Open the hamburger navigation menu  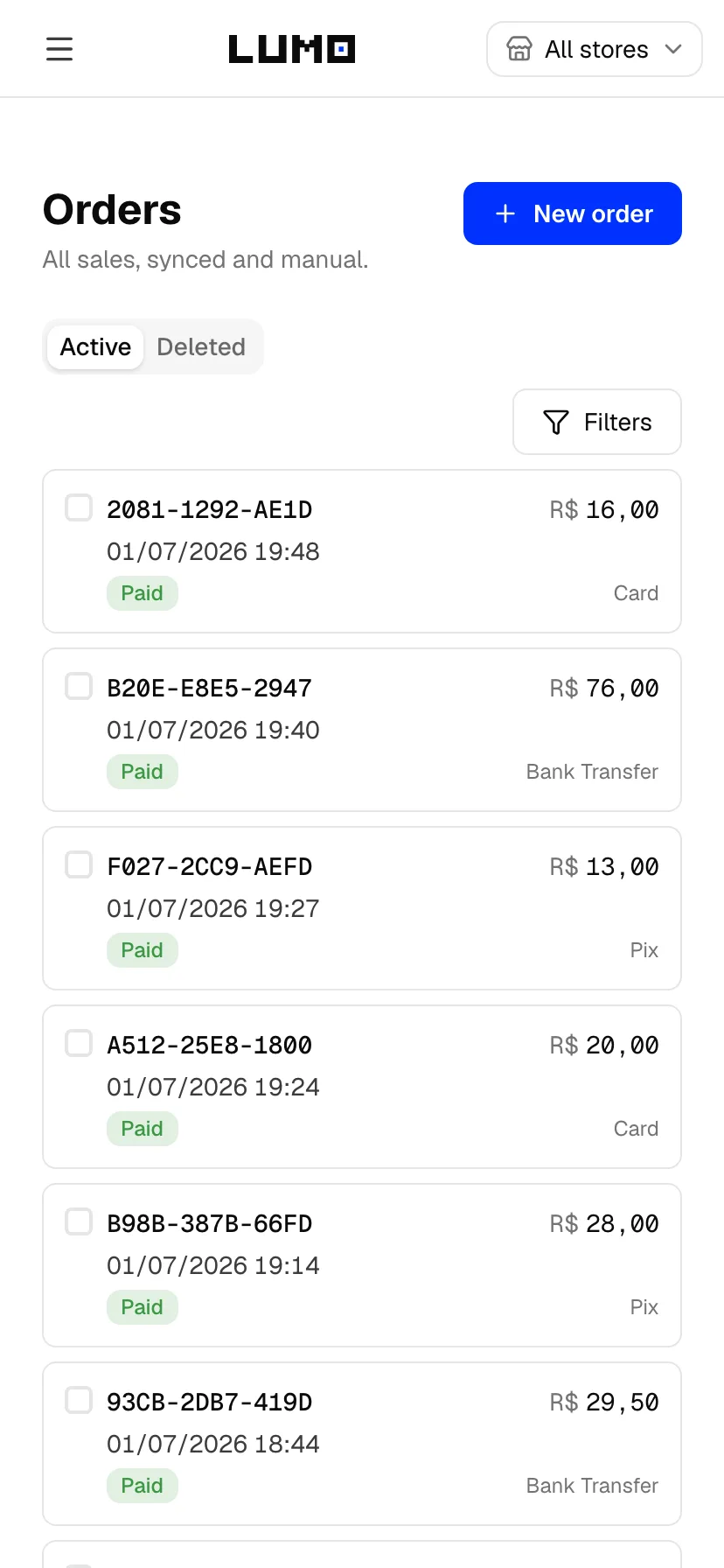59,49
